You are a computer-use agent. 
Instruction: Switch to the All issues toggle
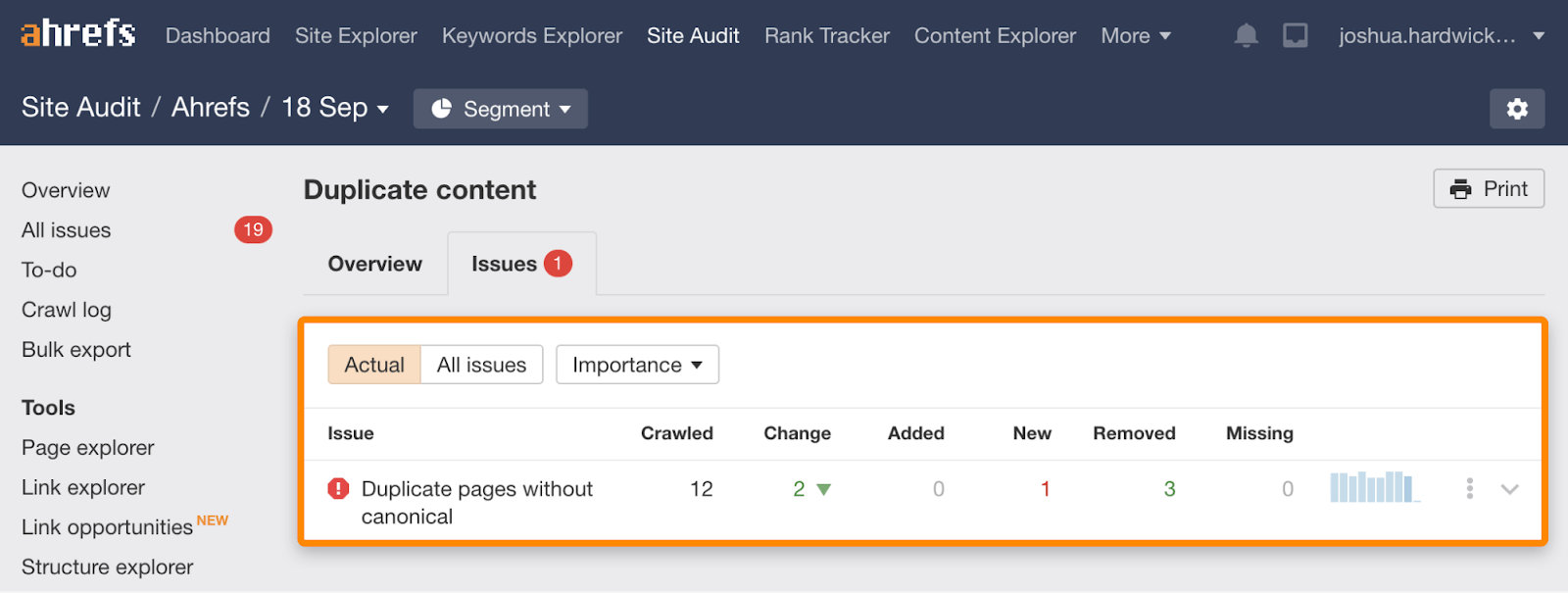point(481,365)
